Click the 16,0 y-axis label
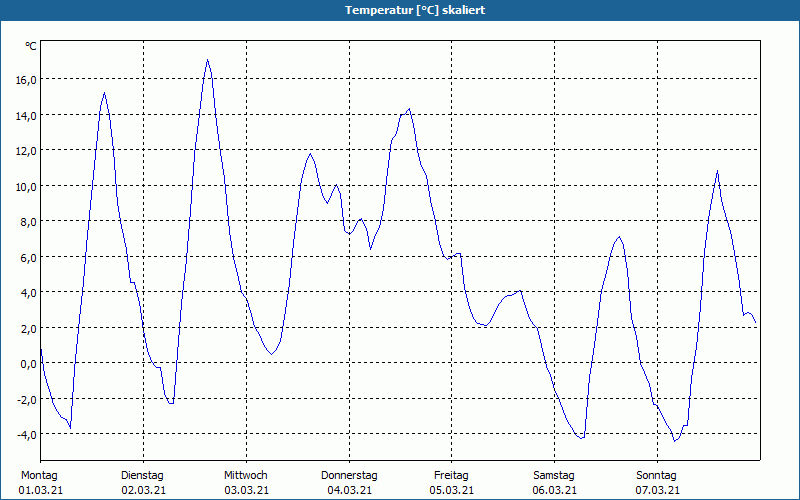This screenshot has height=500, width=800. (x=28, y=80)
